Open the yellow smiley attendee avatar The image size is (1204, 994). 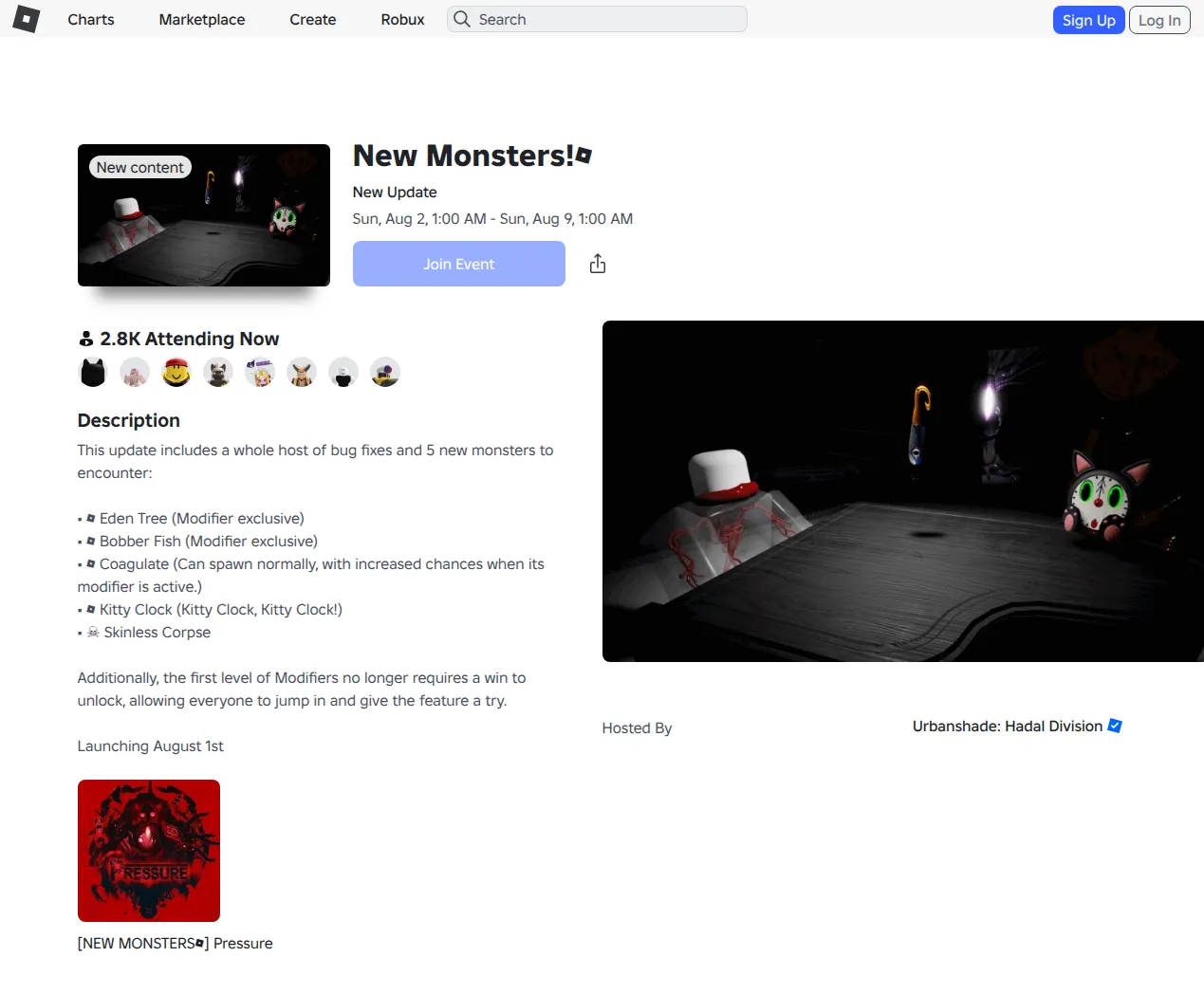(x=176, y=373)
